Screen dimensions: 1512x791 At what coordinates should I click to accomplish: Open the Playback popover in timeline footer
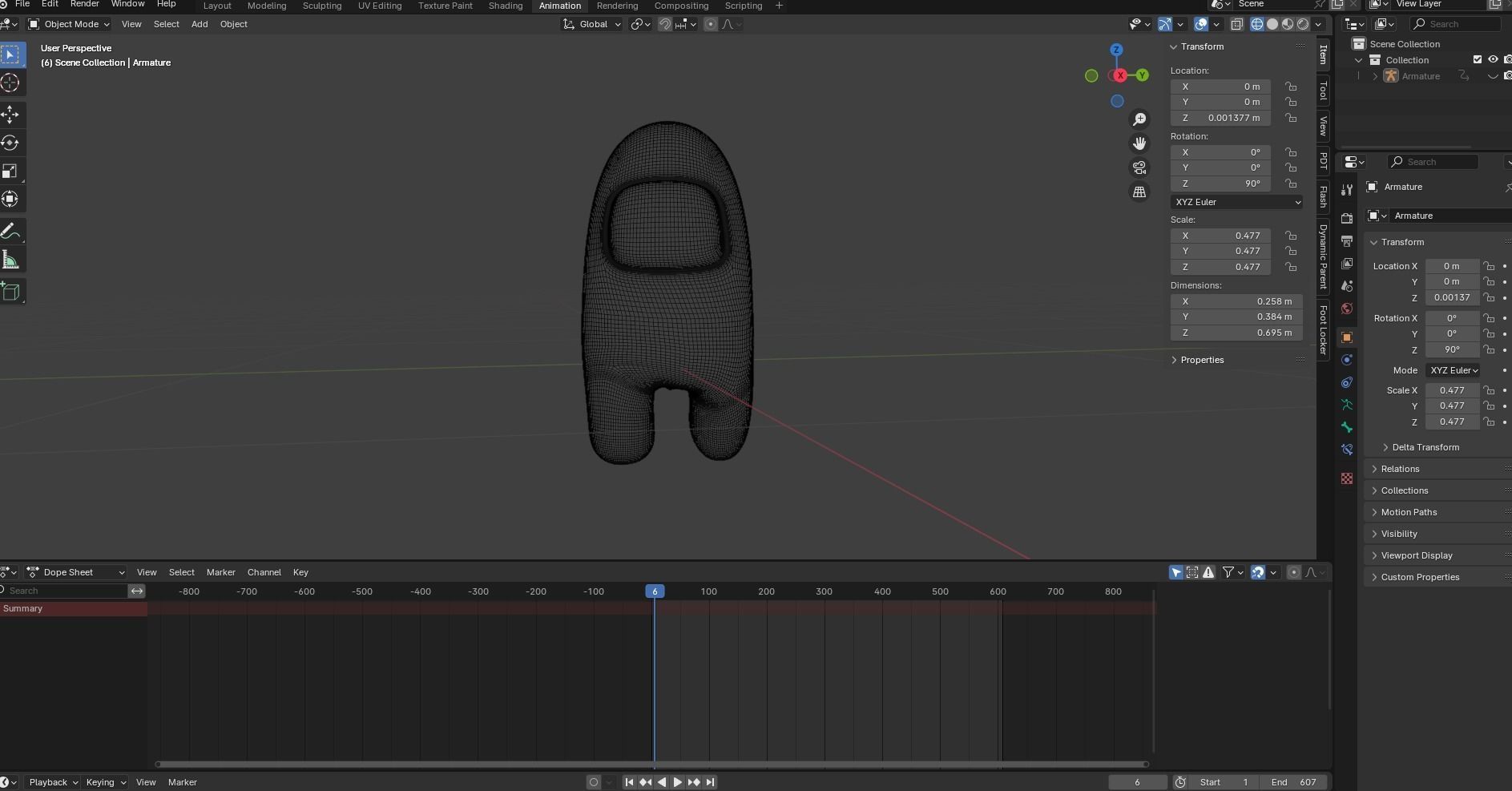[x=53, y=782]
